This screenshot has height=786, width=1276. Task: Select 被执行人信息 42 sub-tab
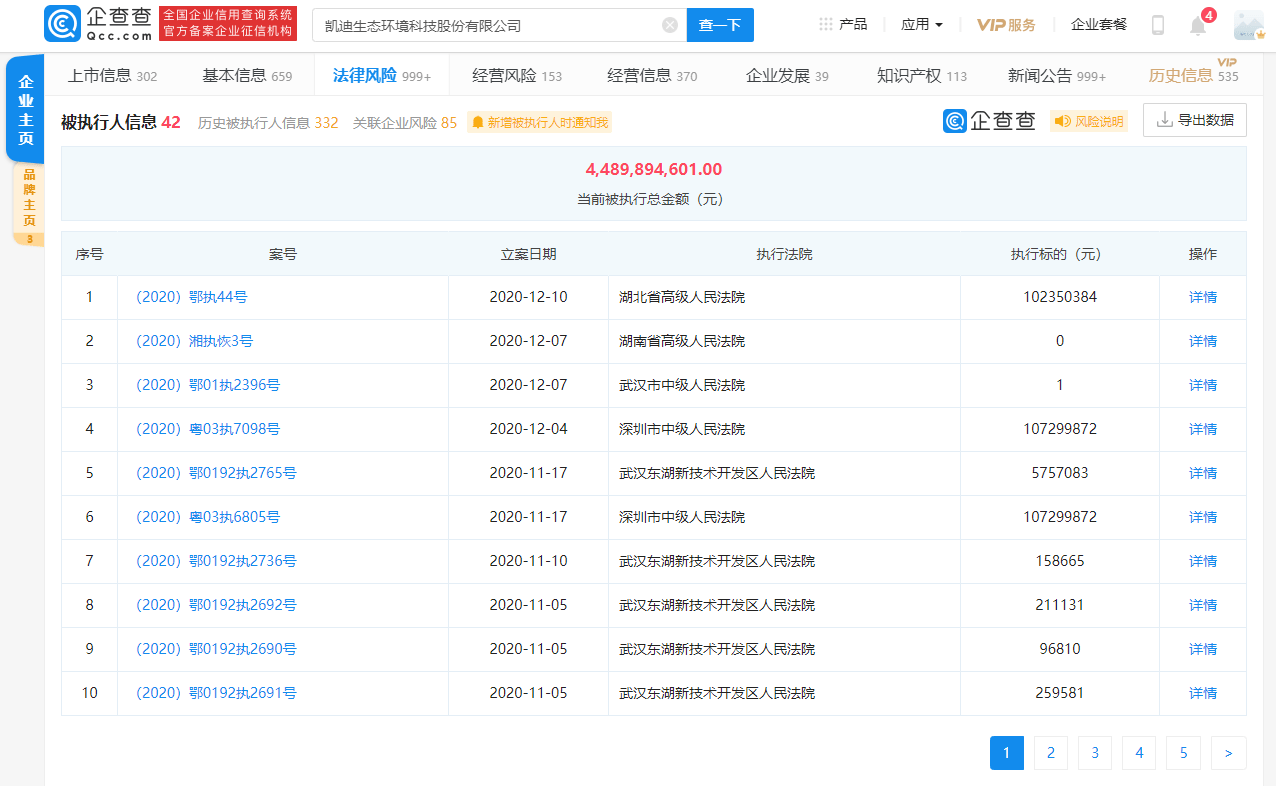pyautogui.click(x=121, y=122)
